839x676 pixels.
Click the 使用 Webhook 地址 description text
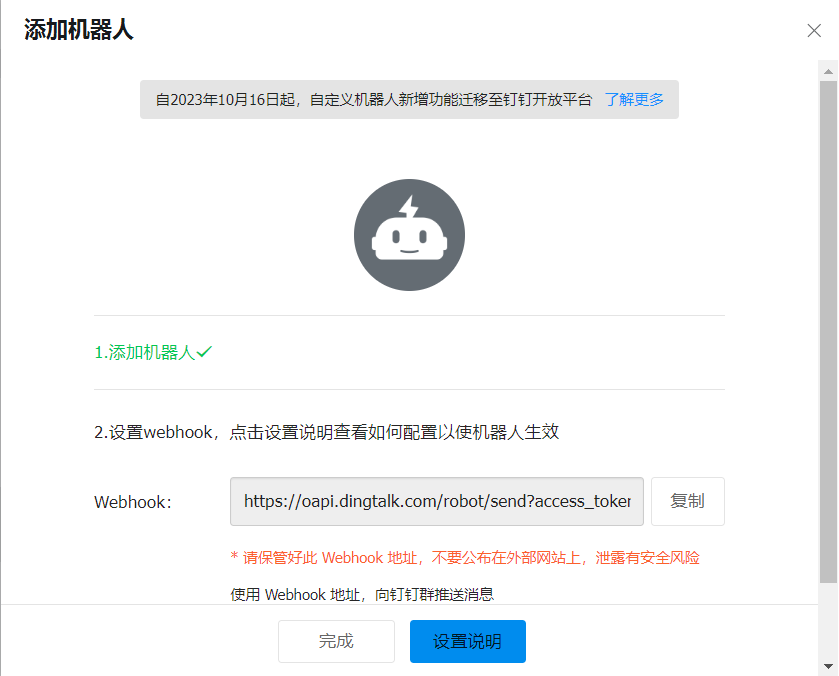coord(362,594)
